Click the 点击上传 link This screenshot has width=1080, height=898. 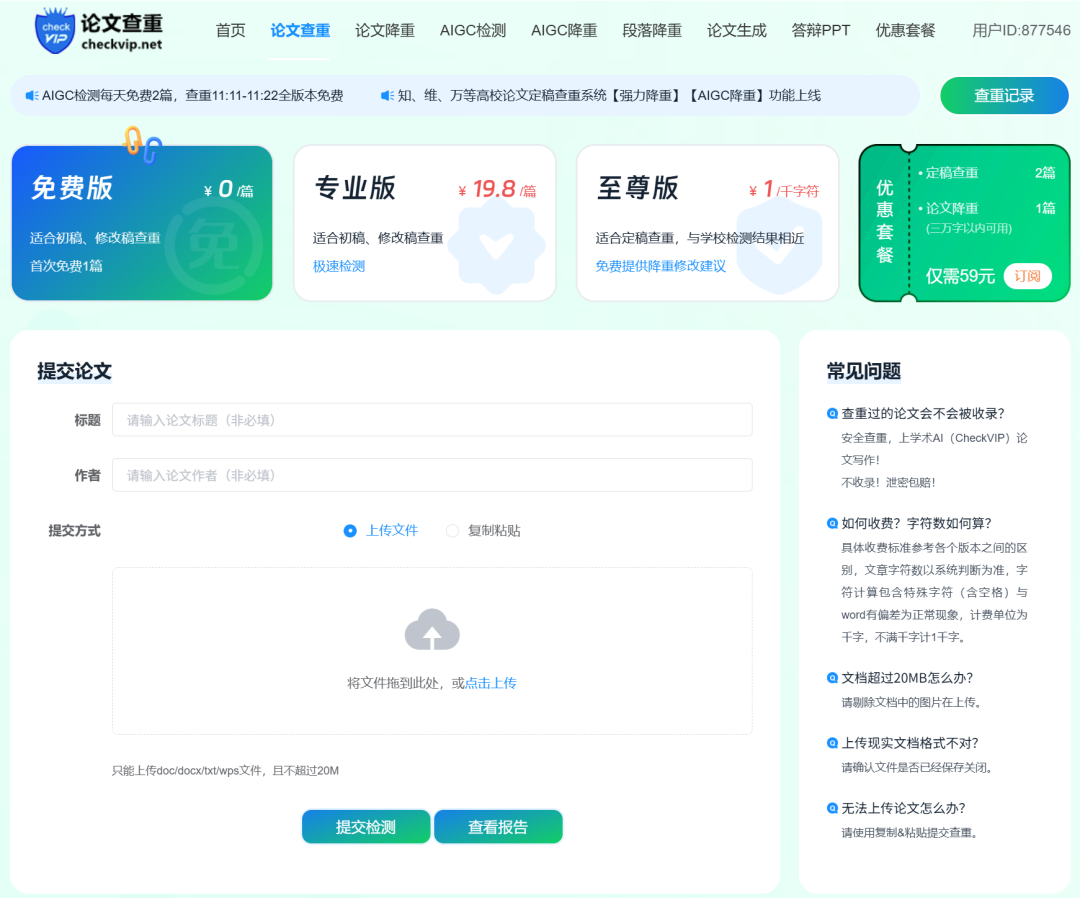(490, 683)
